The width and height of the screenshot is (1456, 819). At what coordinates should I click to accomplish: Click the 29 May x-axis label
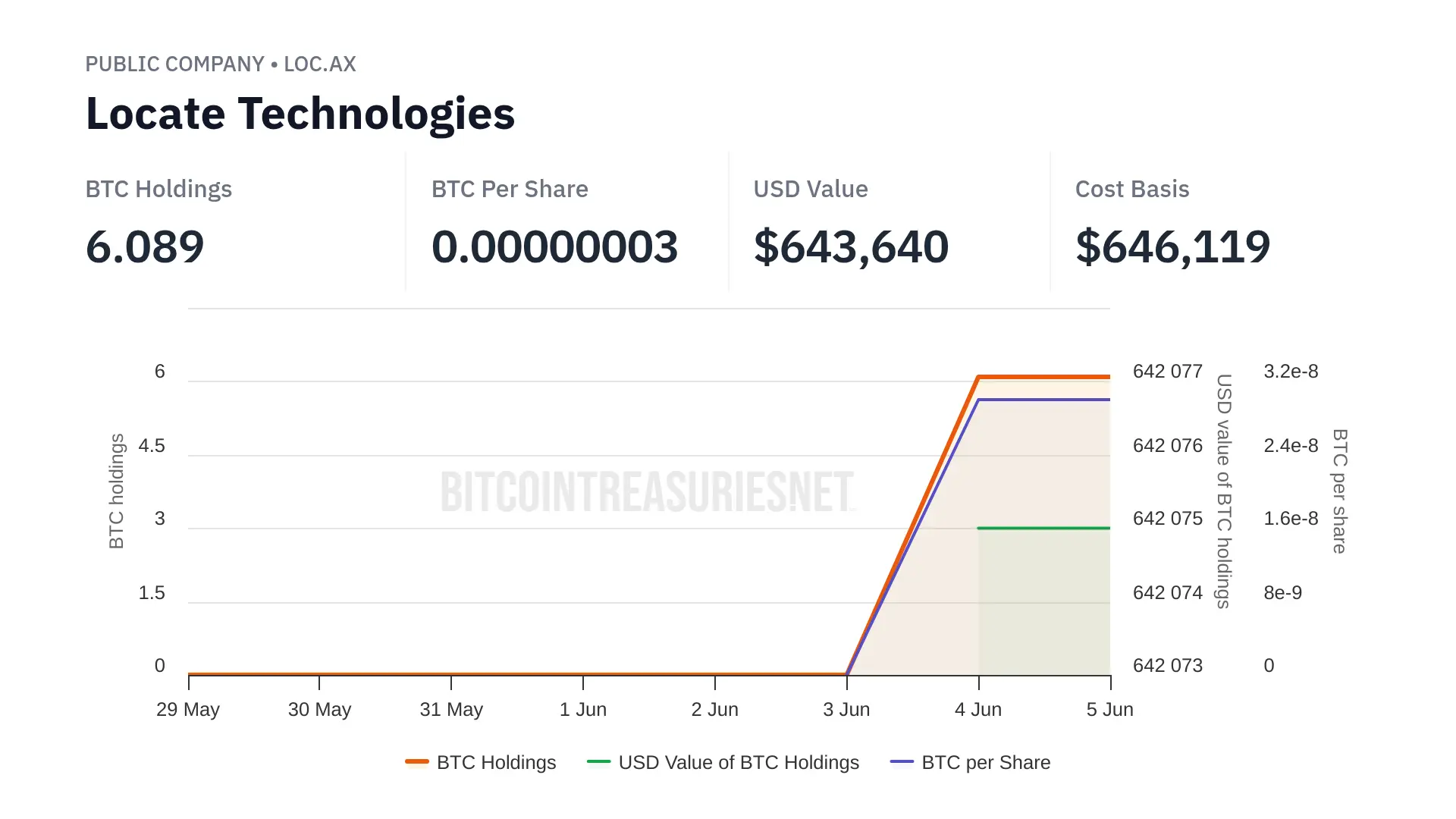188,710
